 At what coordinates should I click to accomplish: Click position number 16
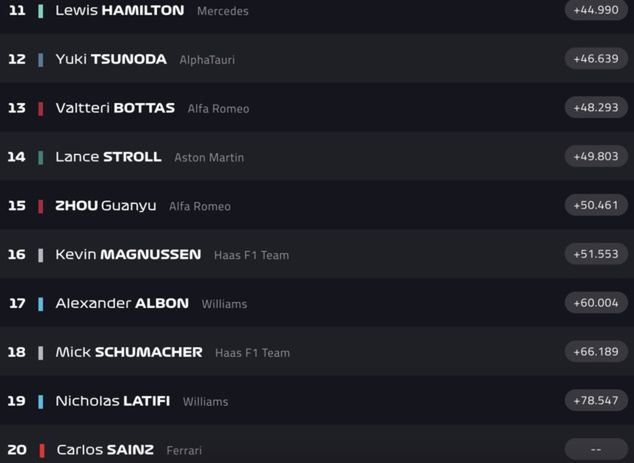[x=17, y=255]
